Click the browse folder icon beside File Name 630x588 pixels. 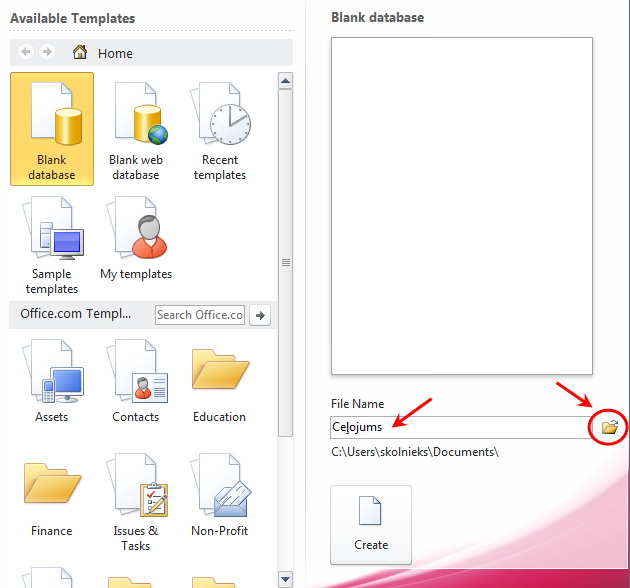click(609, 427)
